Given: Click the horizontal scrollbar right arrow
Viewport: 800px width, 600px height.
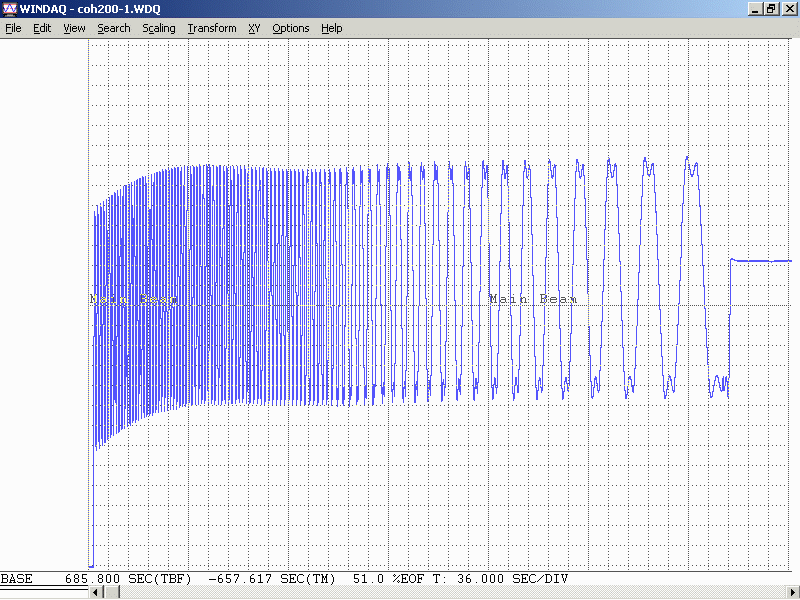Looking at the screenshot, I should click(792, 593).
